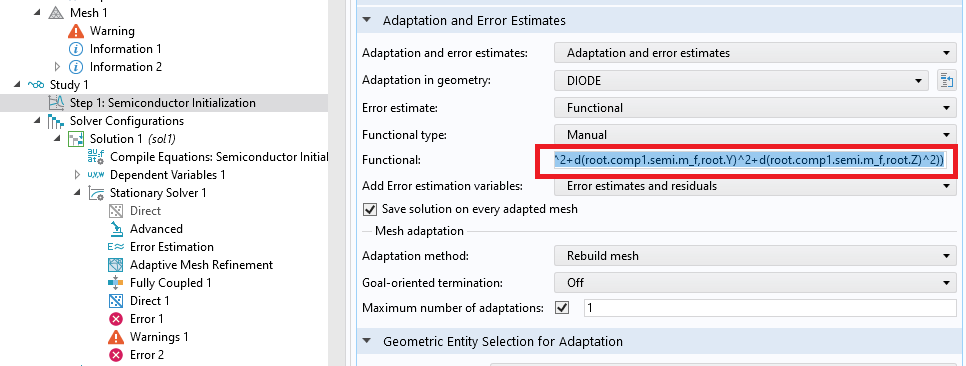Click the Advanced solver node icon
This screenshot has height=366, width=966.
[x=116, y=229]
